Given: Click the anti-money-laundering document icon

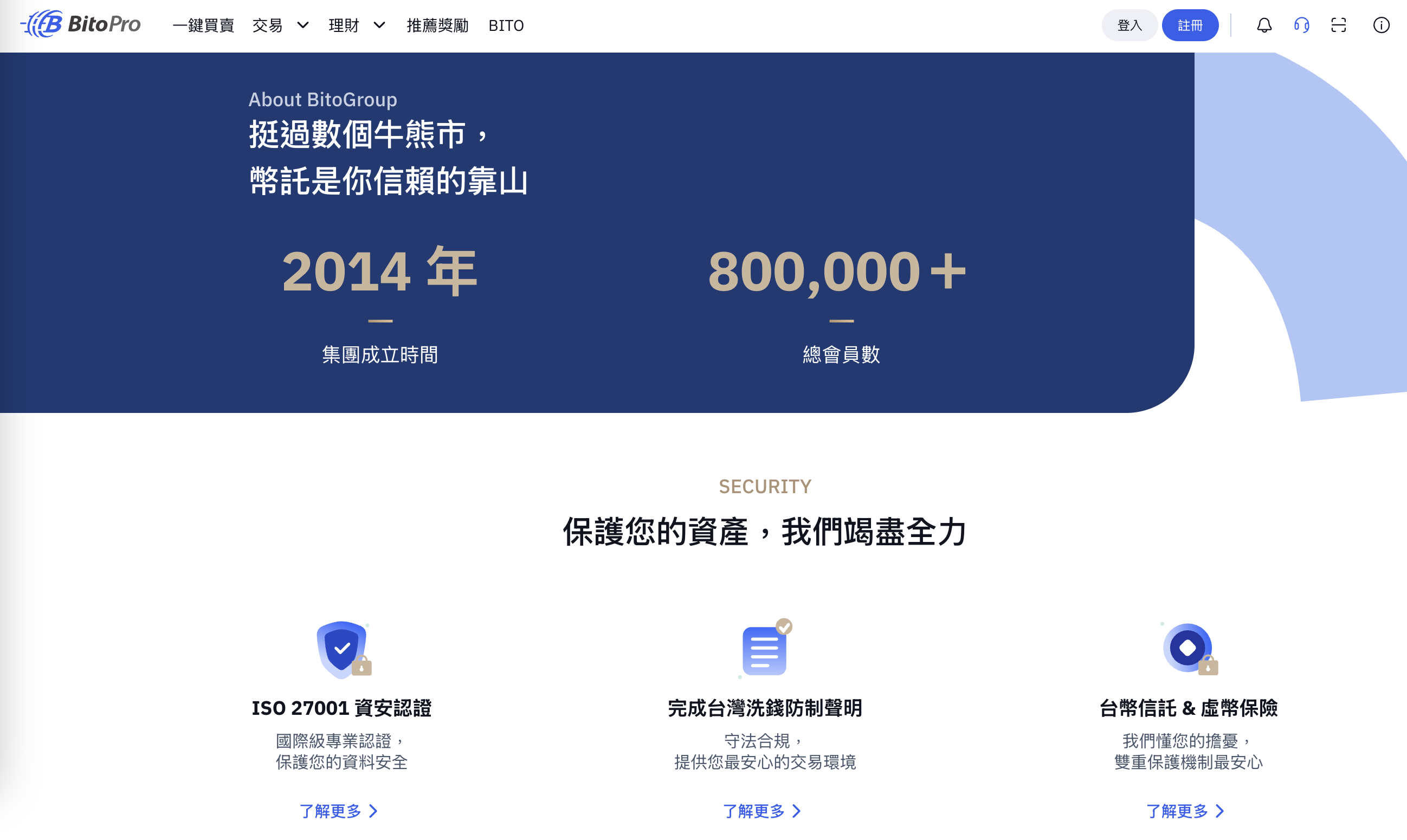Looking at the screenshot, I should [x=765, y=649].
